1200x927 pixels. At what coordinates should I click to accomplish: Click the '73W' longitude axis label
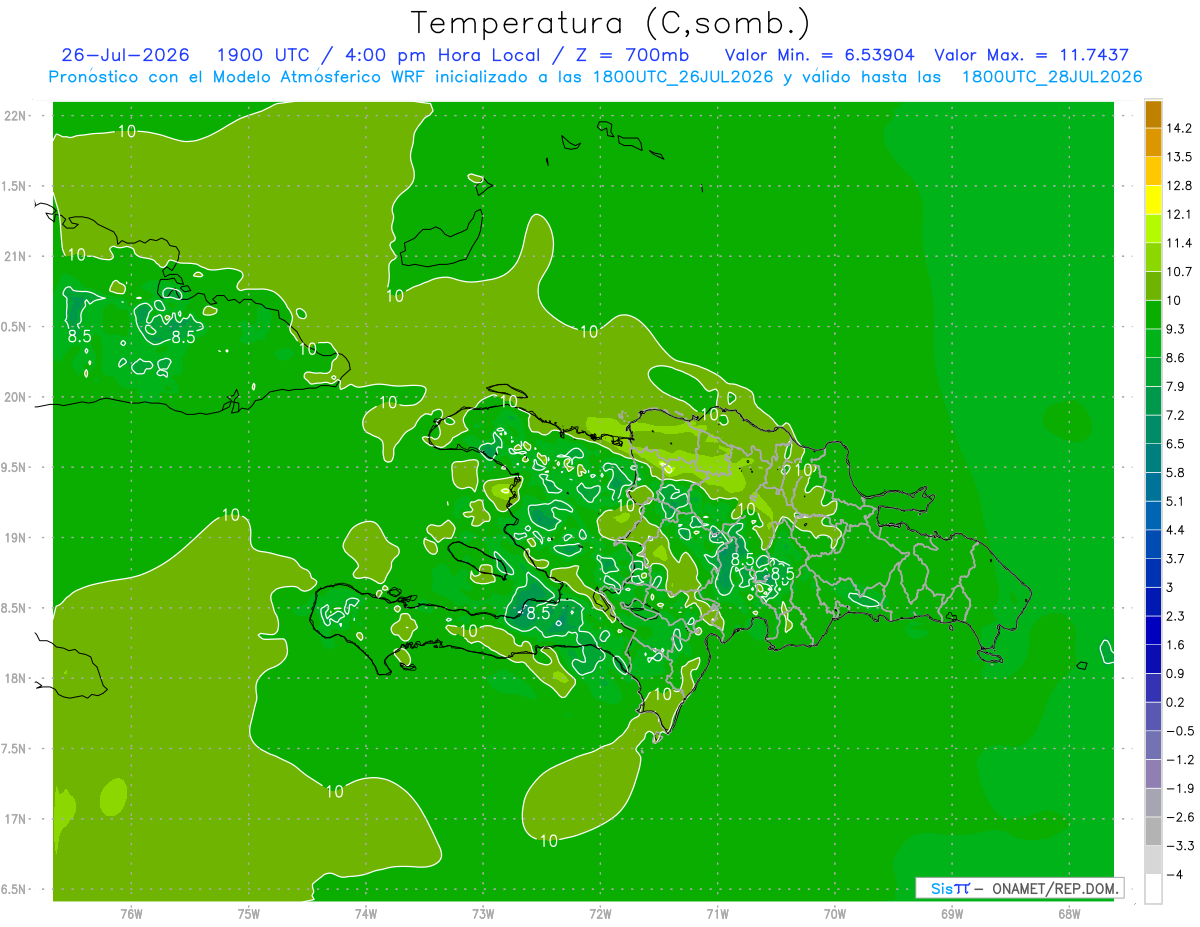pos(483,913)
